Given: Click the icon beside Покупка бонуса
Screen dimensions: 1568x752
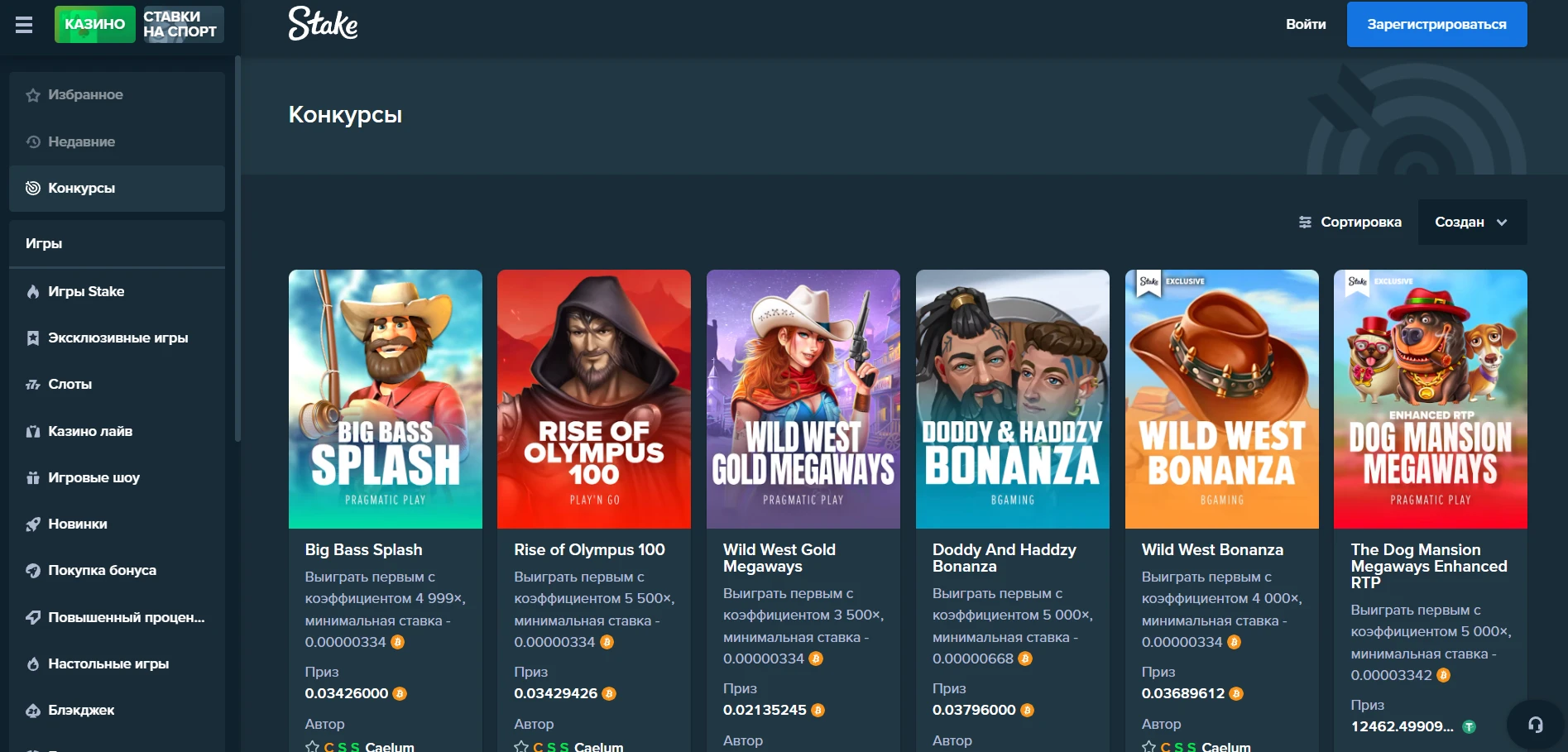Looking at the screenshot, I should pyautogui.click(x=33, y=570).
